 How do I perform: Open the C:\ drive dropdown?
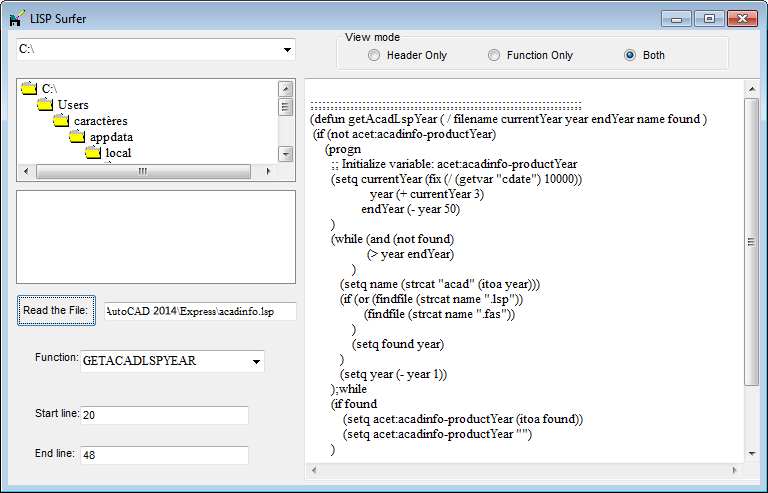pos(287,49)
